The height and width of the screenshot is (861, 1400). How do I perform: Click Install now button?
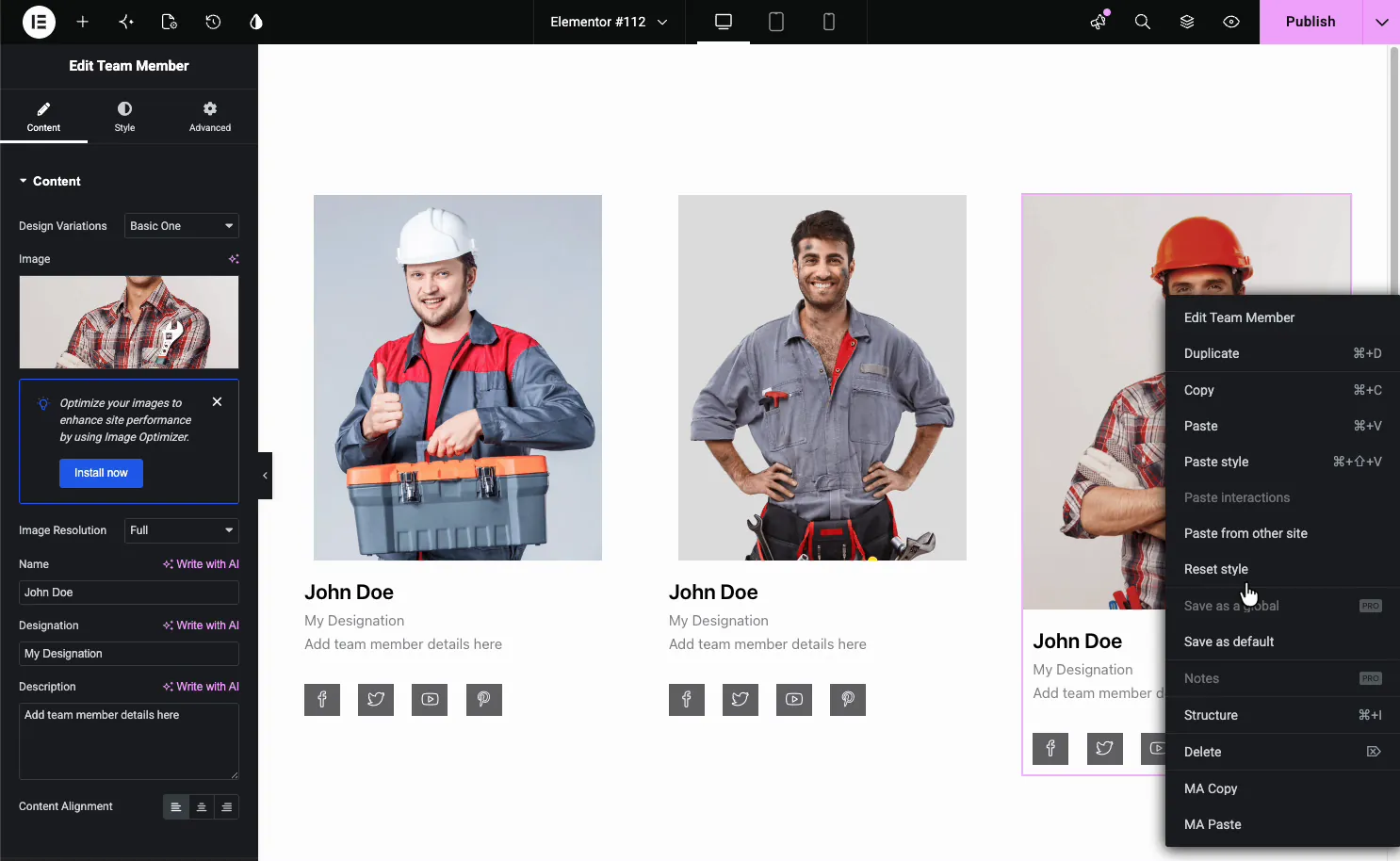[x=101, y=473]
